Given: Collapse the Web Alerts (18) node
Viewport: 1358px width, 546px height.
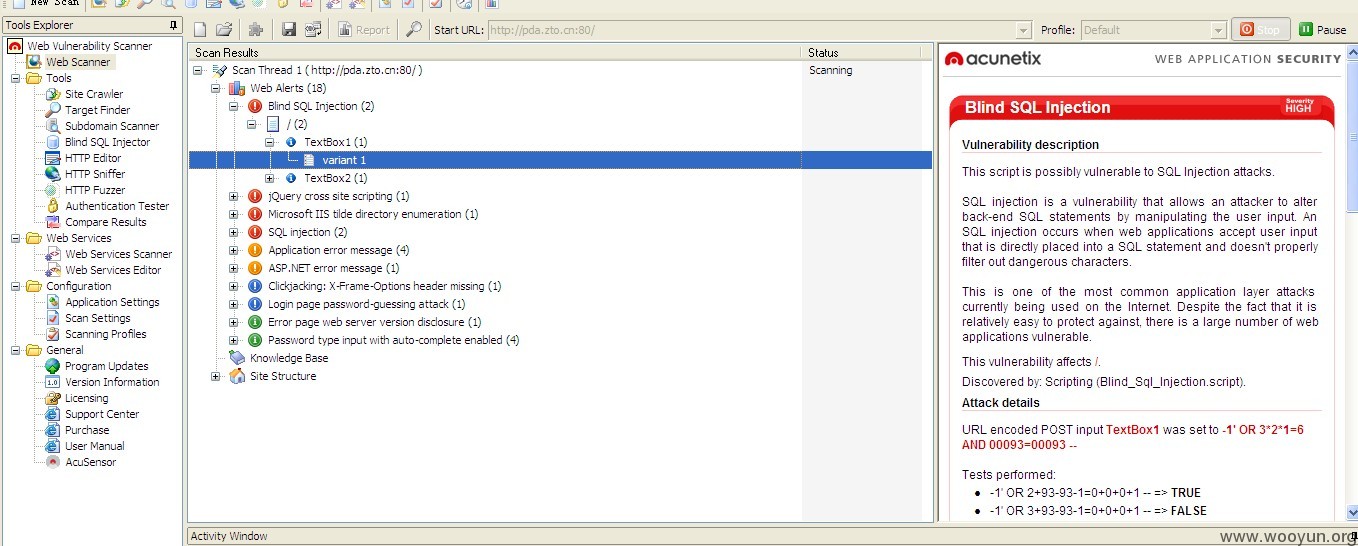Looking at the screenshot, I should [x=216, y=88].
